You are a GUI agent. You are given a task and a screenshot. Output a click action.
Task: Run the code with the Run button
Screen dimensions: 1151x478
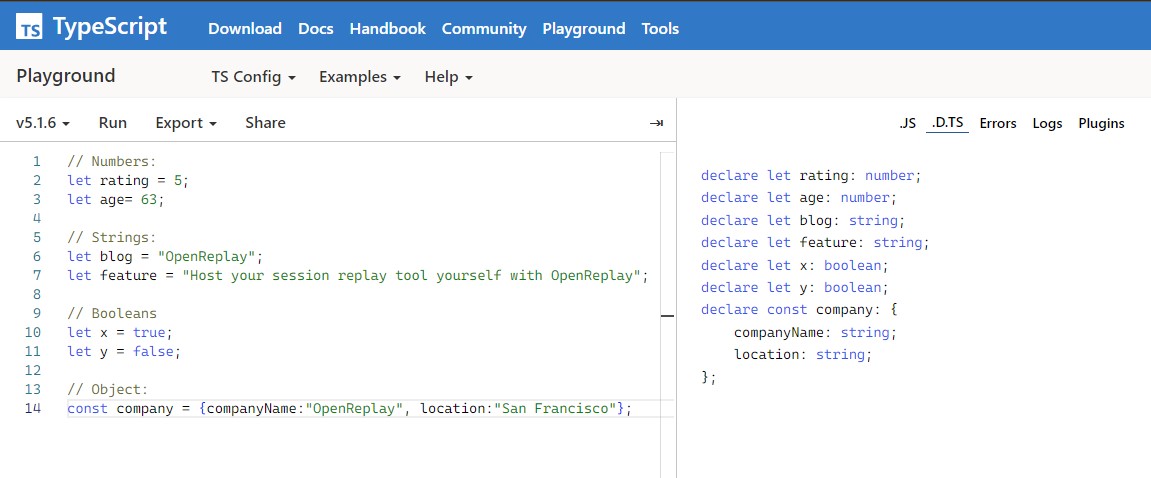click(x=112, y=123)
